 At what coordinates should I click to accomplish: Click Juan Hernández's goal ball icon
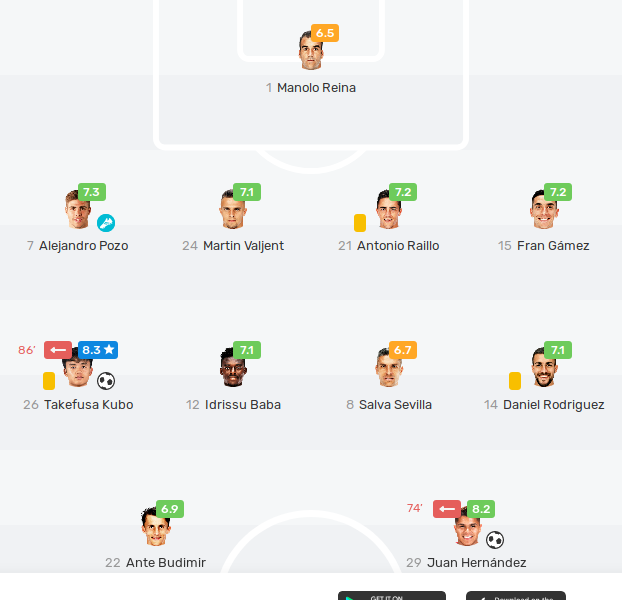click(495, 540)
